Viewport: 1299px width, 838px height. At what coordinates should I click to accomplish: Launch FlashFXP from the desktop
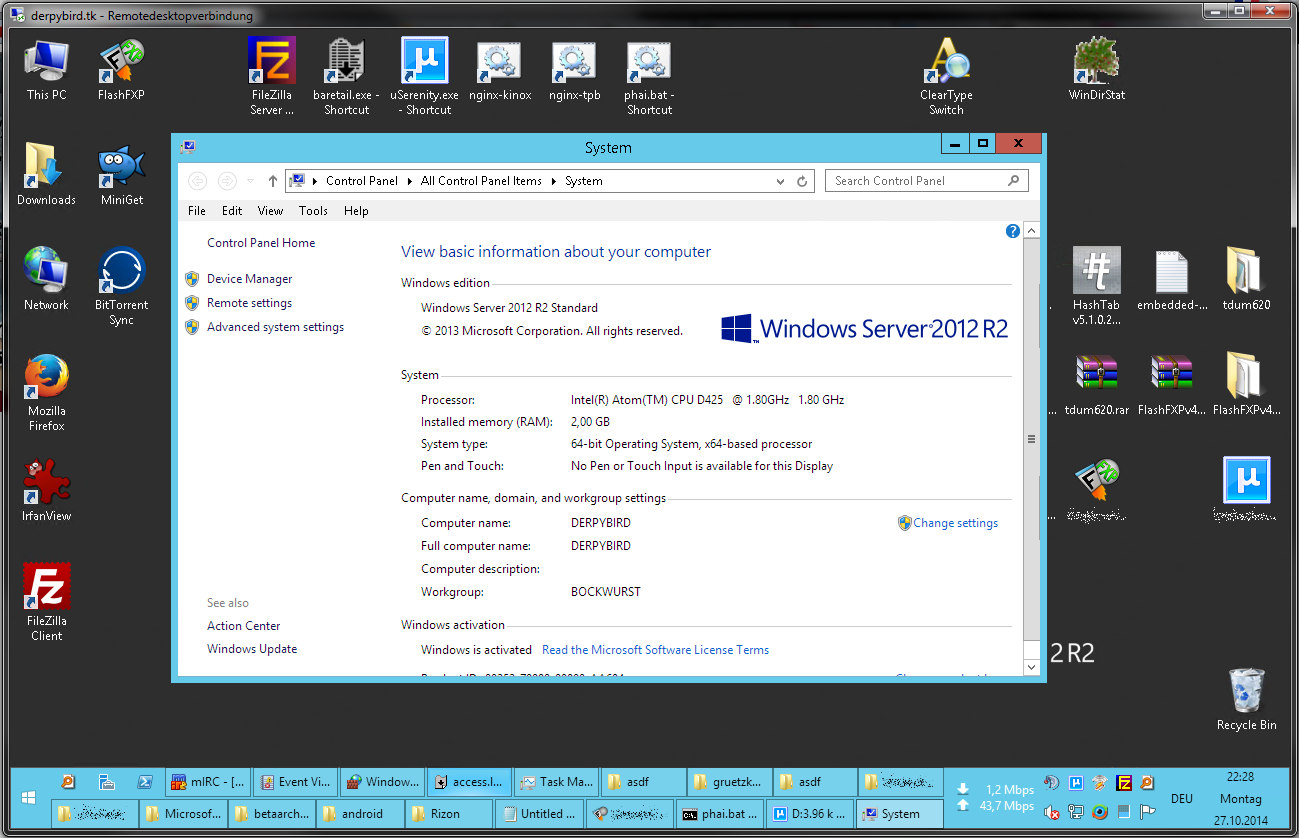[121, 70]
